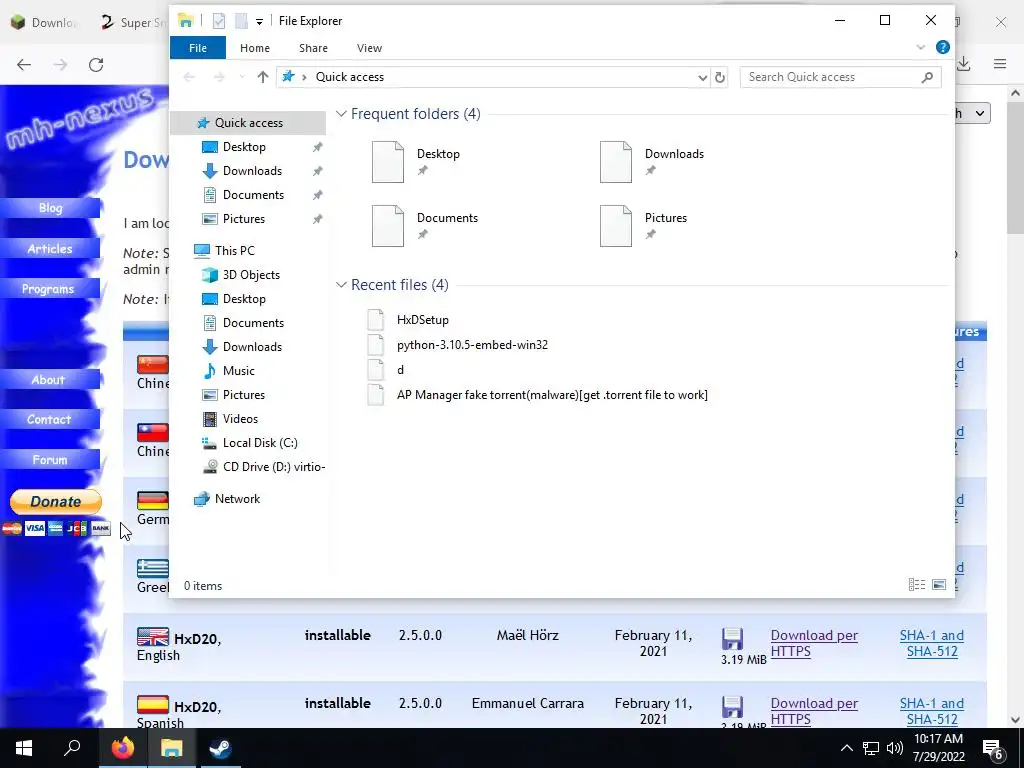Open the Windows Start menu
Screen dimensions: 1024x768
[24, 748]
